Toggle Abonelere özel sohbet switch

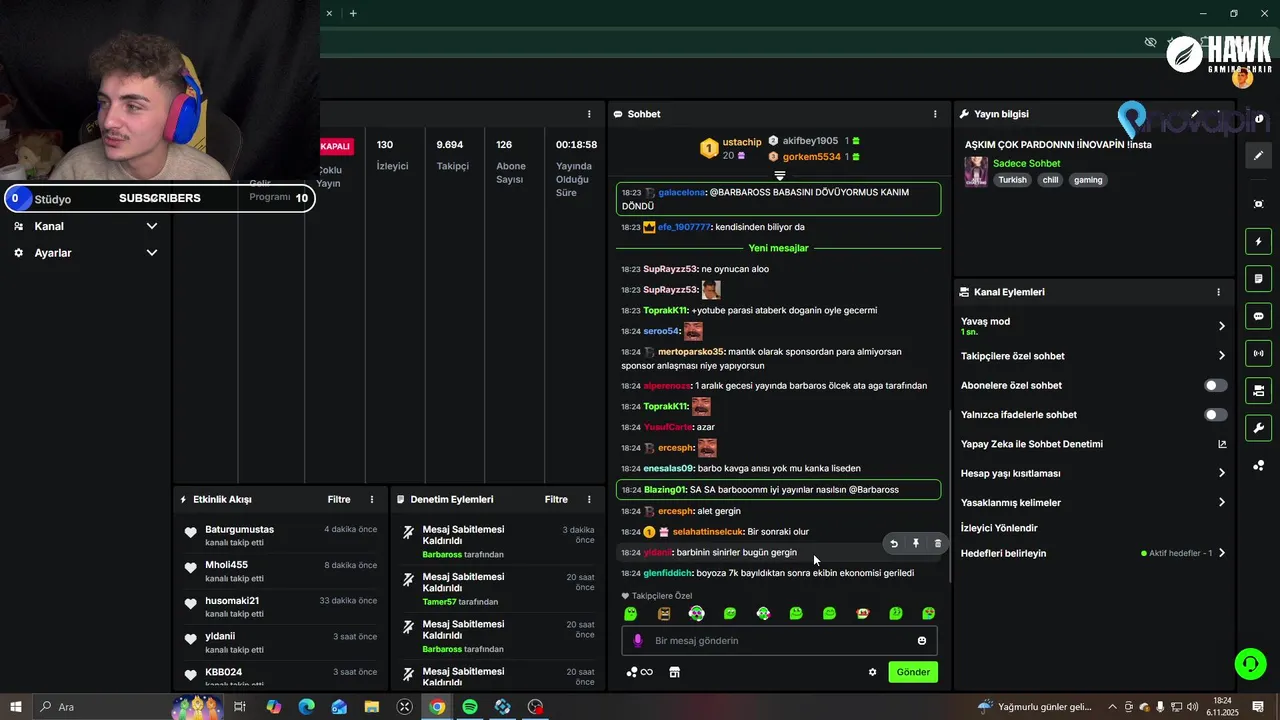pyautogui.click(x=1215, y=385)
